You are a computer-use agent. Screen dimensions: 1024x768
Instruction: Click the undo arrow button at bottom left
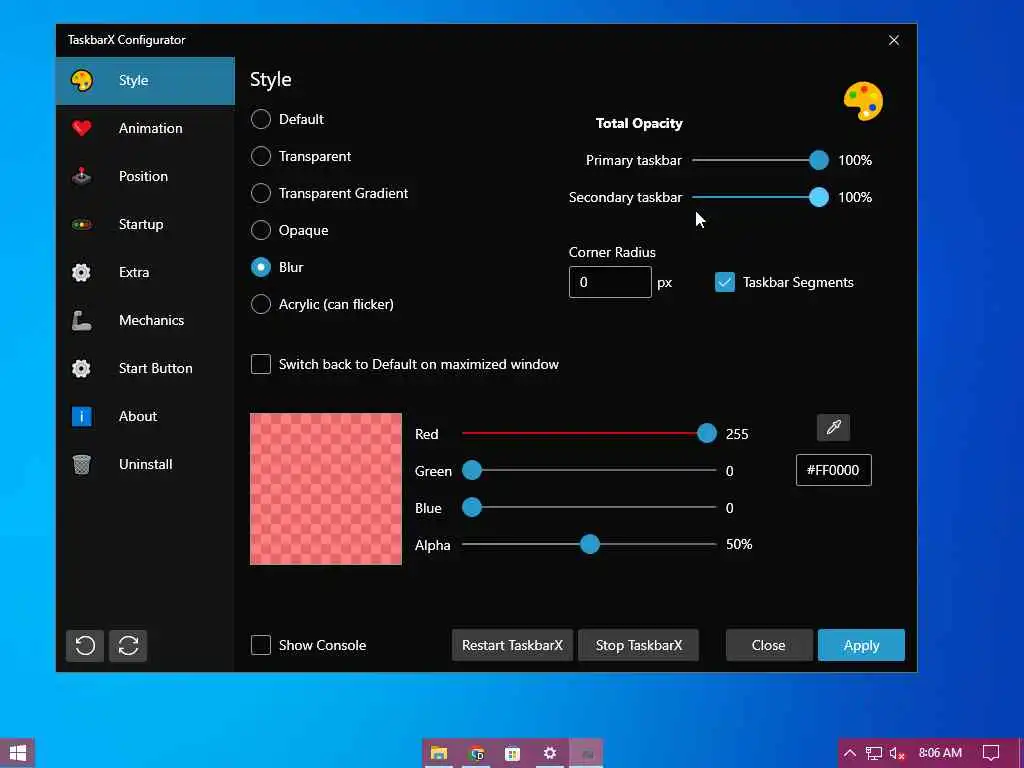(85, 646)
